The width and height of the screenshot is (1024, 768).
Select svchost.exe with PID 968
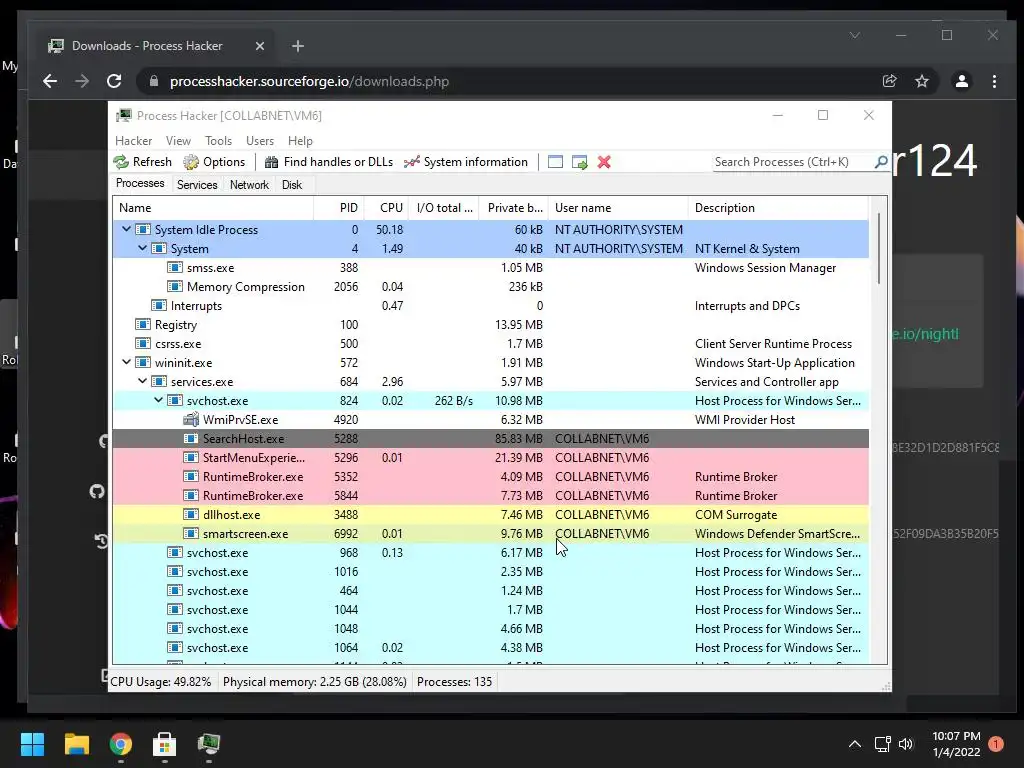490,552
